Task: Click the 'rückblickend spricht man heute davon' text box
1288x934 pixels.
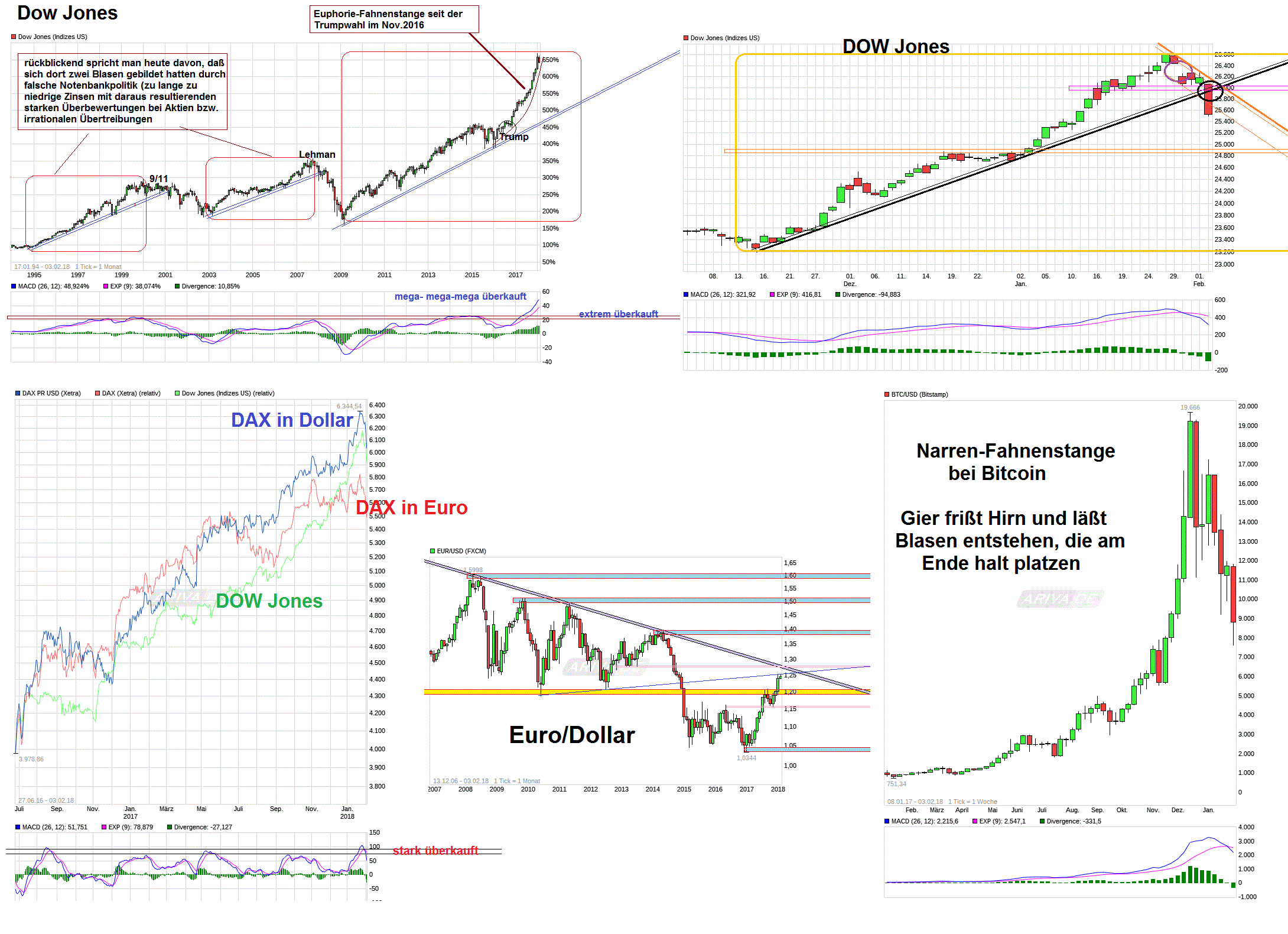Action: coord(122,91)
